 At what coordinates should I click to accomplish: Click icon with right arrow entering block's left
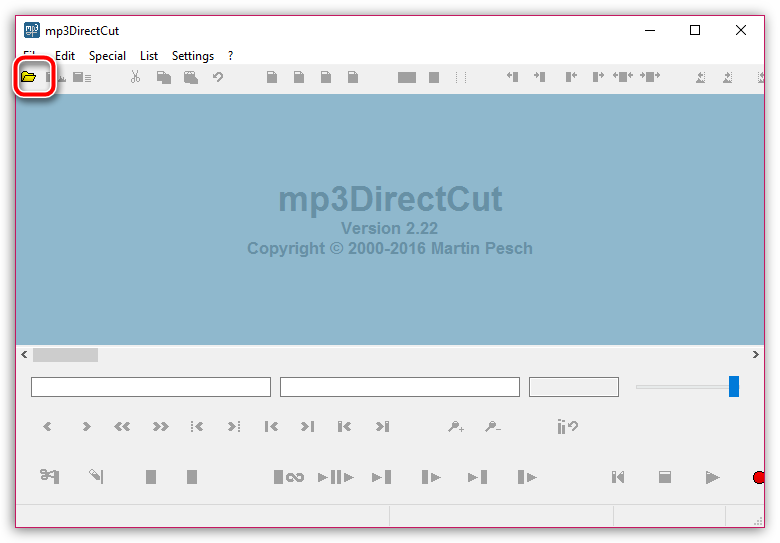539,77
